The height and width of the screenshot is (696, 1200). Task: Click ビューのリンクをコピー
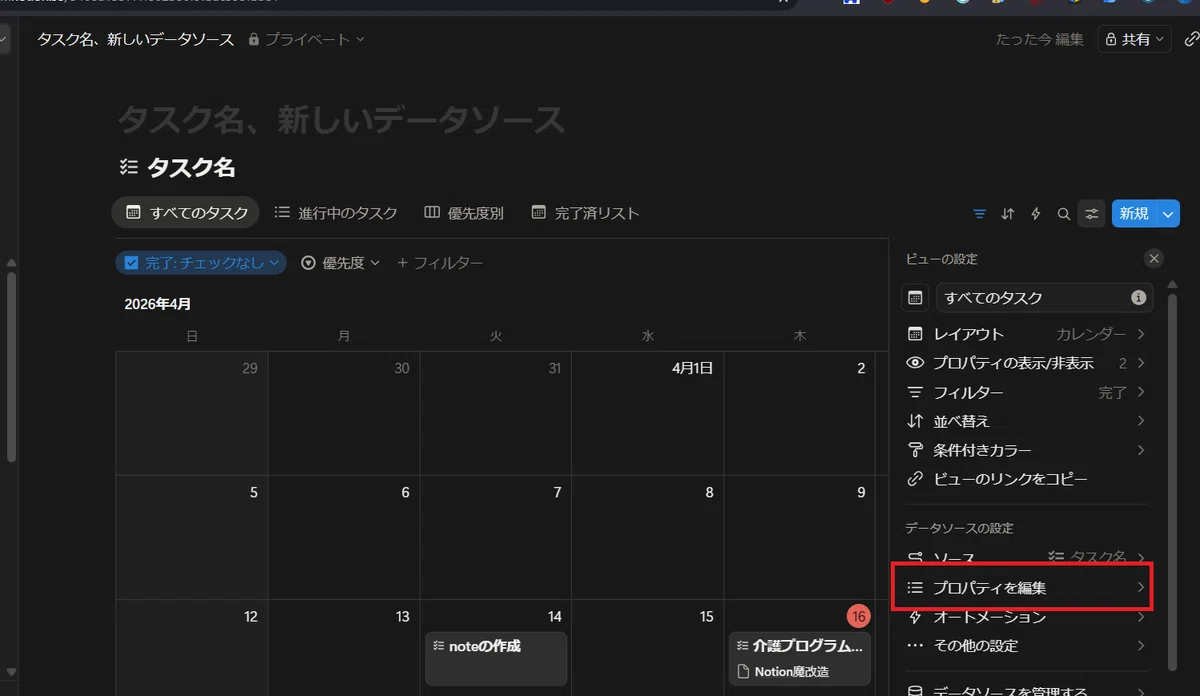[x=1026, y=479]
